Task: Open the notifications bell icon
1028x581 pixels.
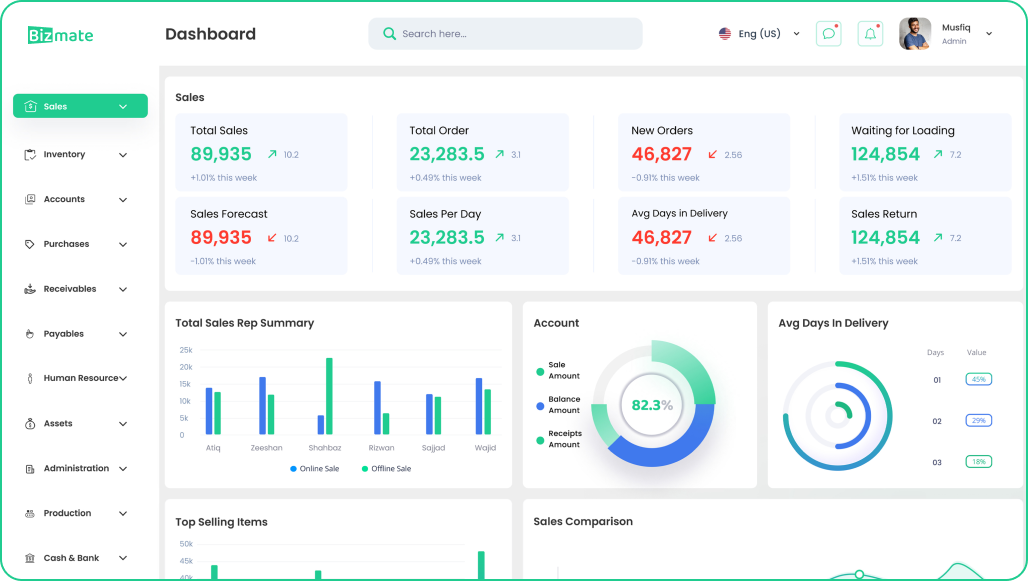Action: [x=870, y=34]
